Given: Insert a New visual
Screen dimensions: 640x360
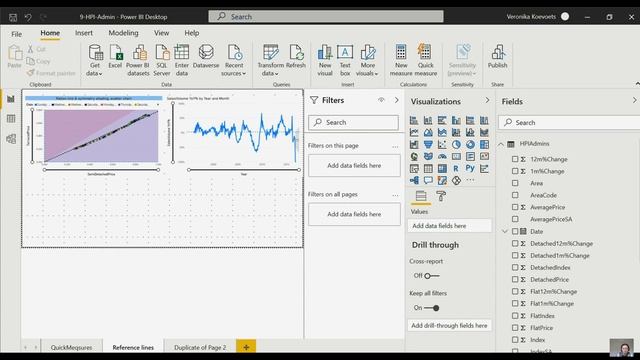Looking at the screenshot, I should click(x=325, y=60).
